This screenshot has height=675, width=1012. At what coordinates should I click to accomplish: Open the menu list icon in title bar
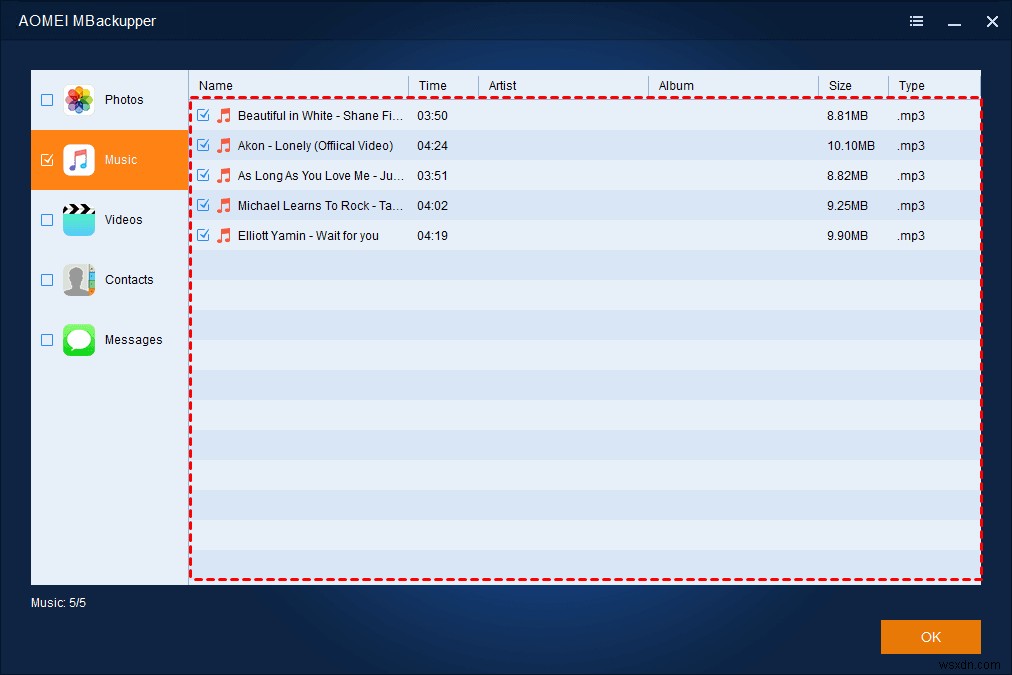[916, 20]
